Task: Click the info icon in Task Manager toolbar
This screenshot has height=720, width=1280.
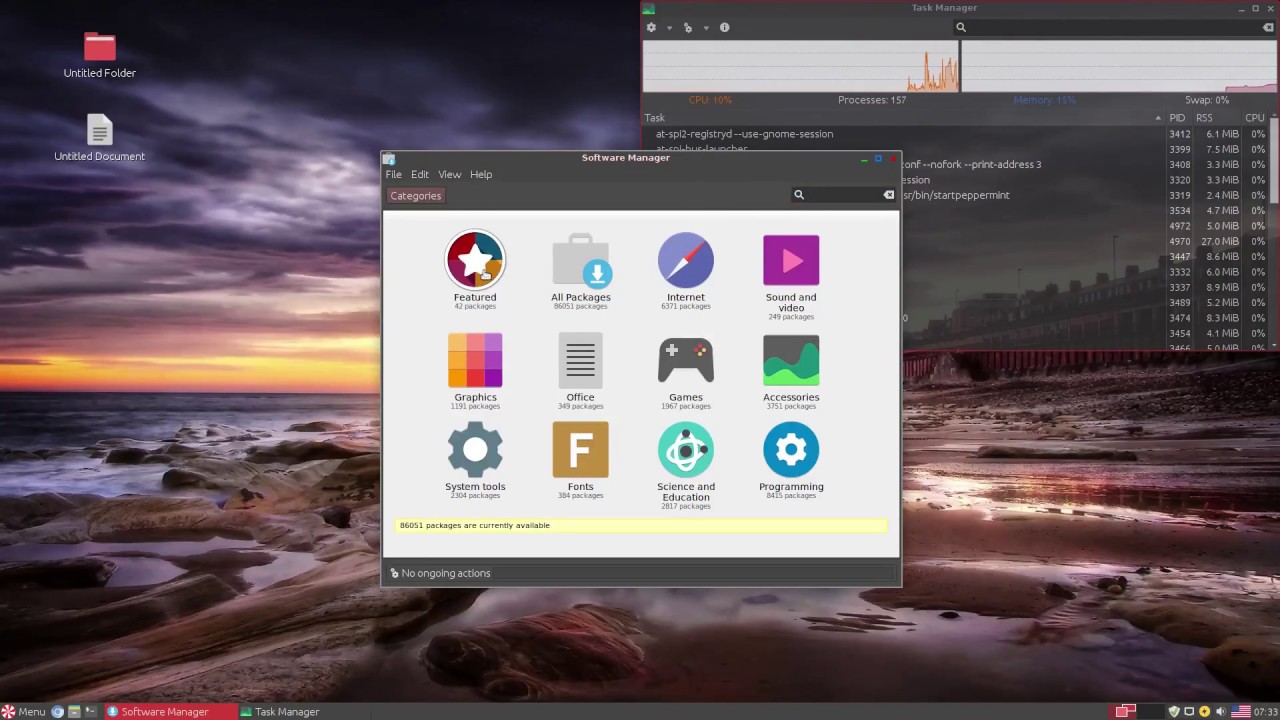Action: point(724,27)
